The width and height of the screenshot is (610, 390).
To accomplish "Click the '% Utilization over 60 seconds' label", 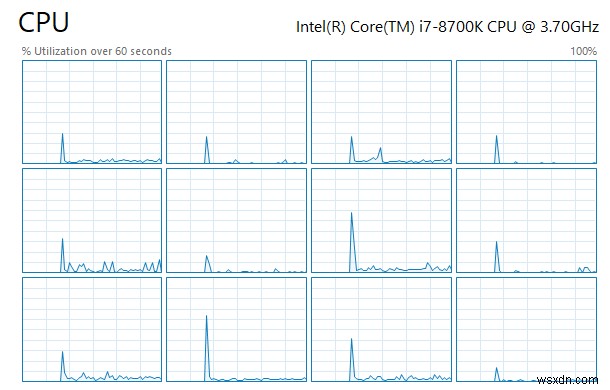I will coord(96,51).
